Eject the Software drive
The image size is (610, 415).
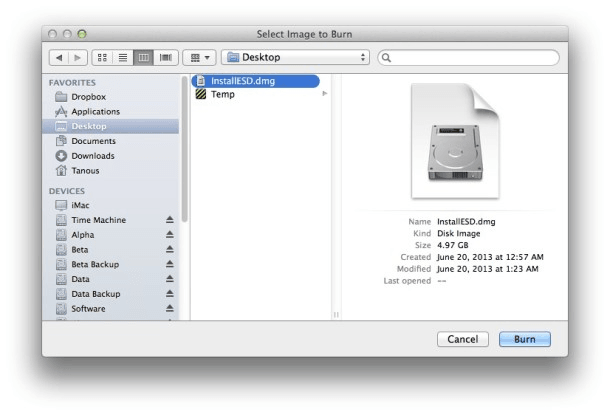pos(170,308)
